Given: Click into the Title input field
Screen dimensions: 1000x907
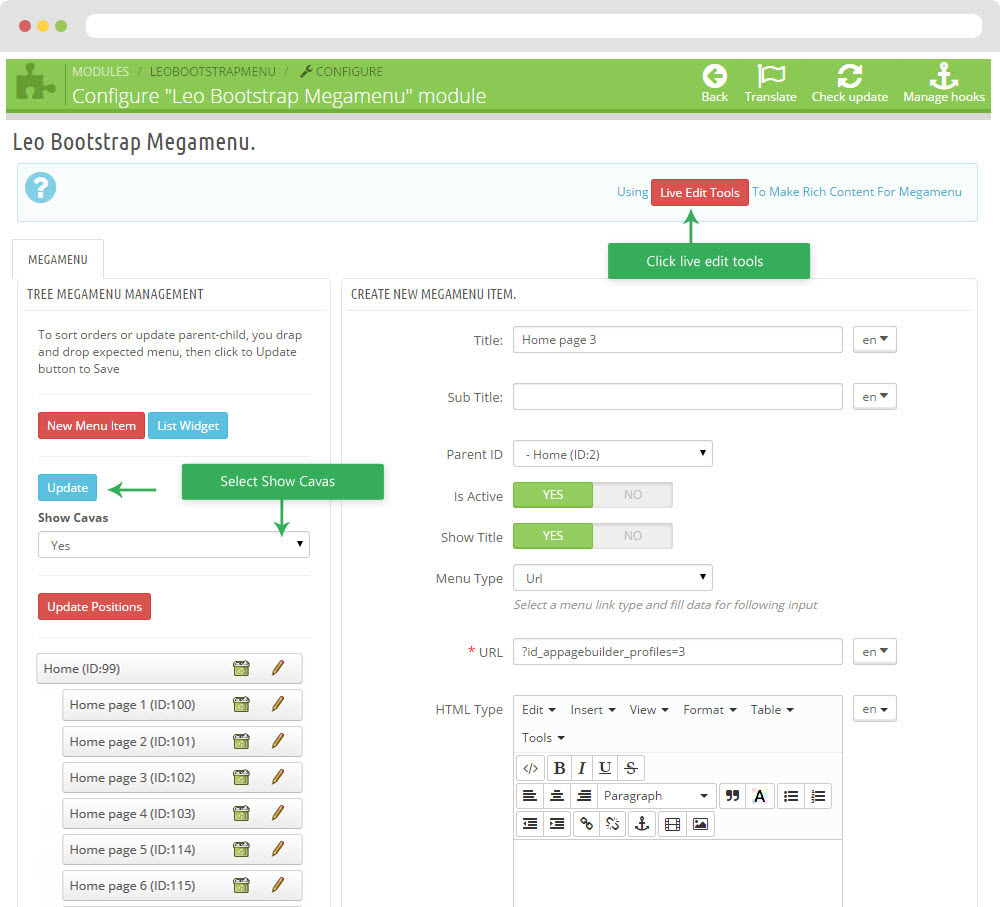Looking at the screenshot, I should [x=677, y=339].
